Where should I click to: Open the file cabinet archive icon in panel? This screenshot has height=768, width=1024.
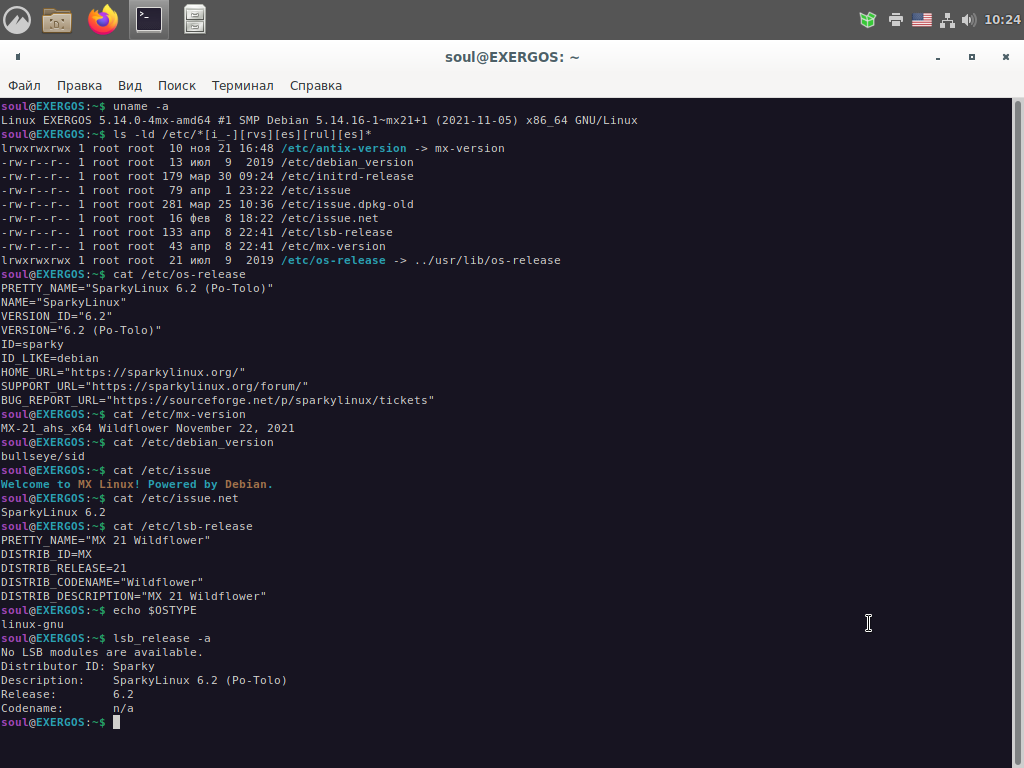(195, 20)
